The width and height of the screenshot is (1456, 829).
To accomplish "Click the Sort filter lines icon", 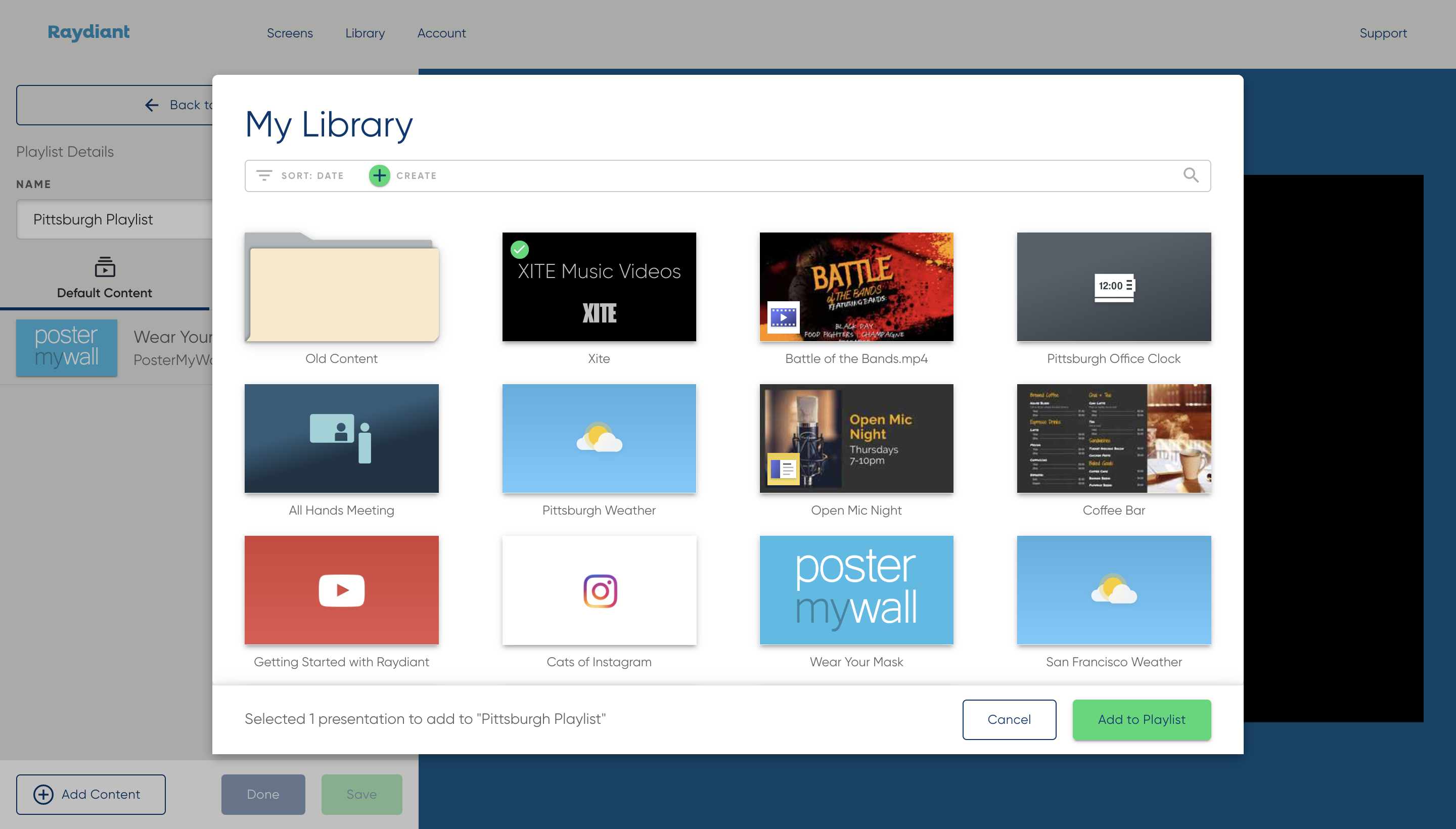I will pos(263,175).
